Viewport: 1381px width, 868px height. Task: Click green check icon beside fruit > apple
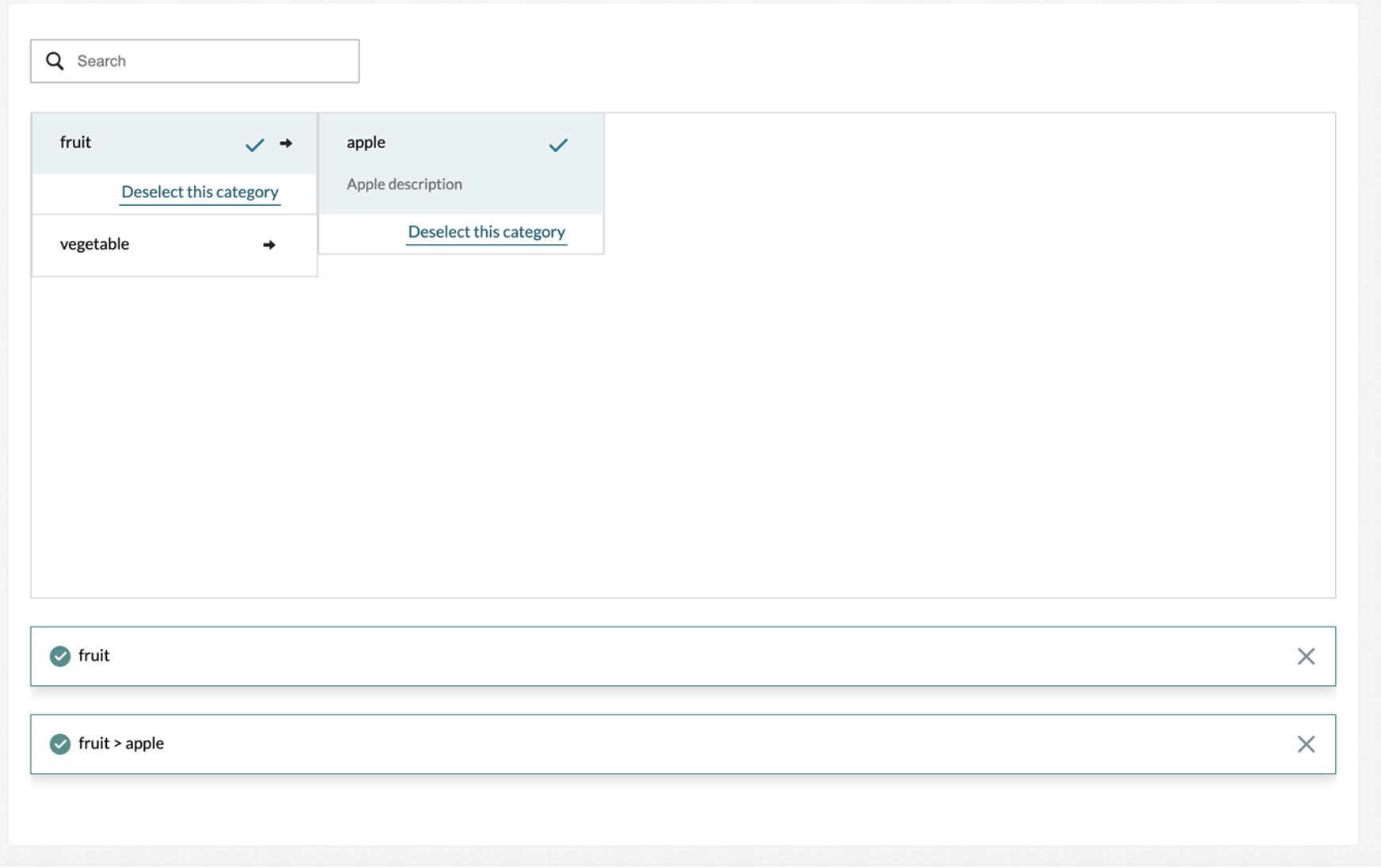point(60,744)
